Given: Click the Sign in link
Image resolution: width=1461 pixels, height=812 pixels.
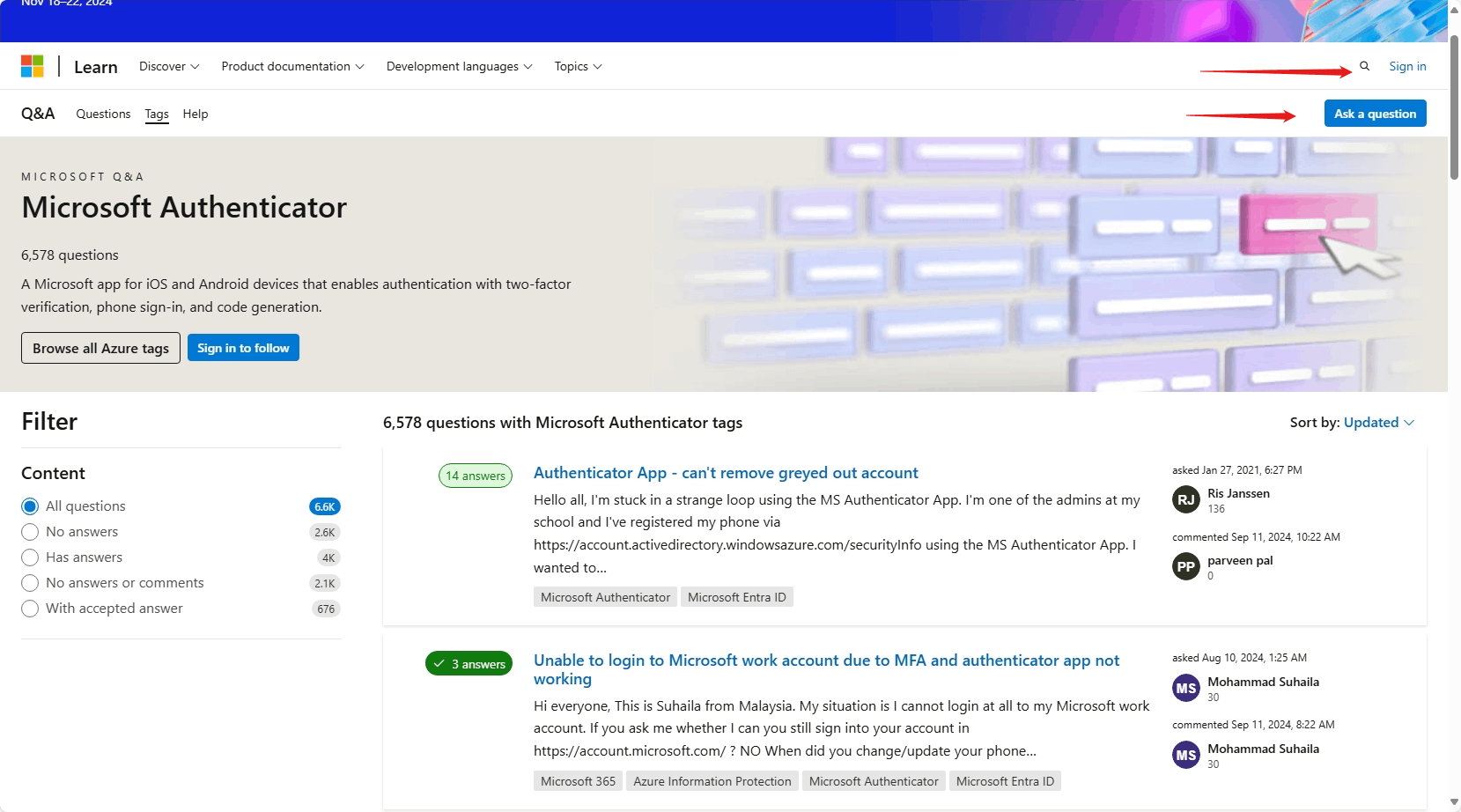Looking at the screenshot, I should click(x=1407, y=66).
